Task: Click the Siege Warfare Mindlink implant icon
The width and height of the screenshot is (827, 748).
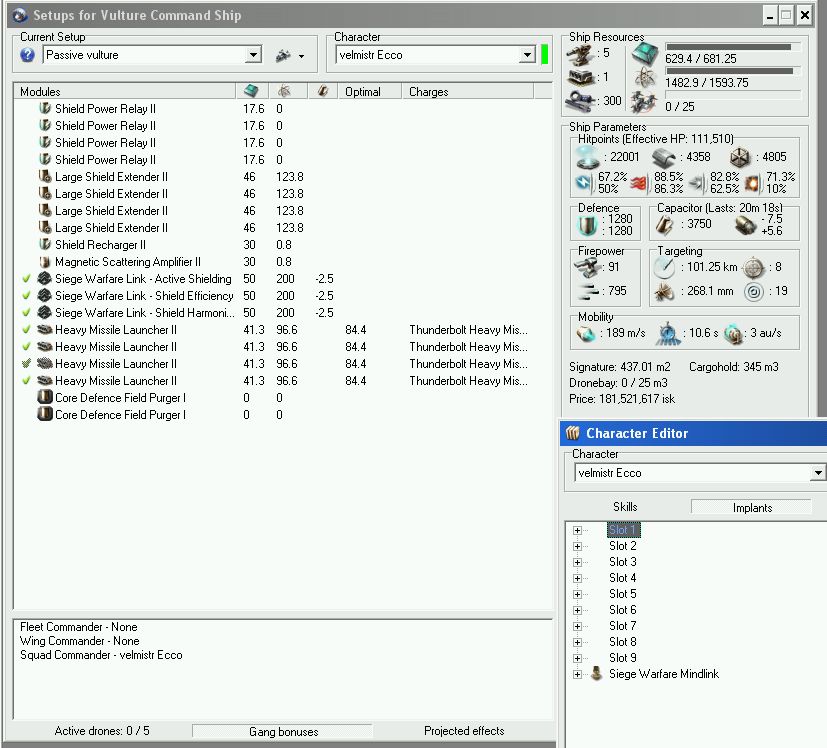Action: (597, 674)
